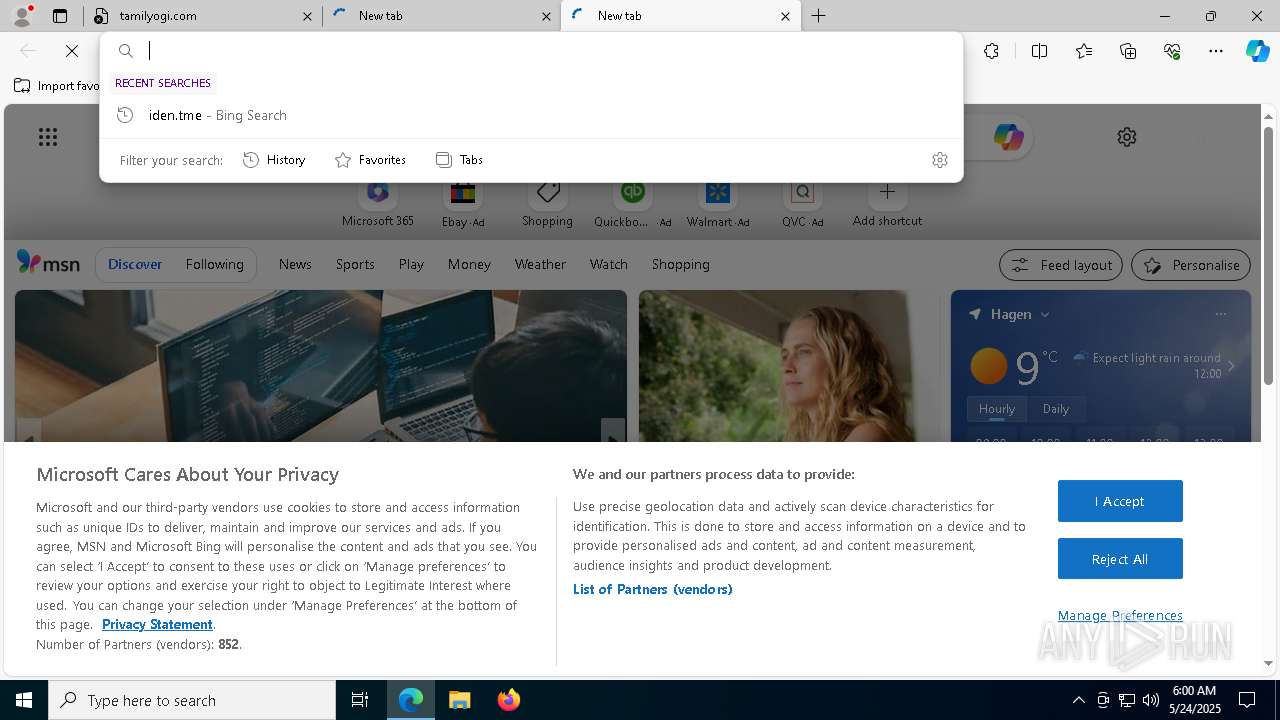This screenshot has height=720, width=1280.
Task: Open the Sports category
Action: 355,265
